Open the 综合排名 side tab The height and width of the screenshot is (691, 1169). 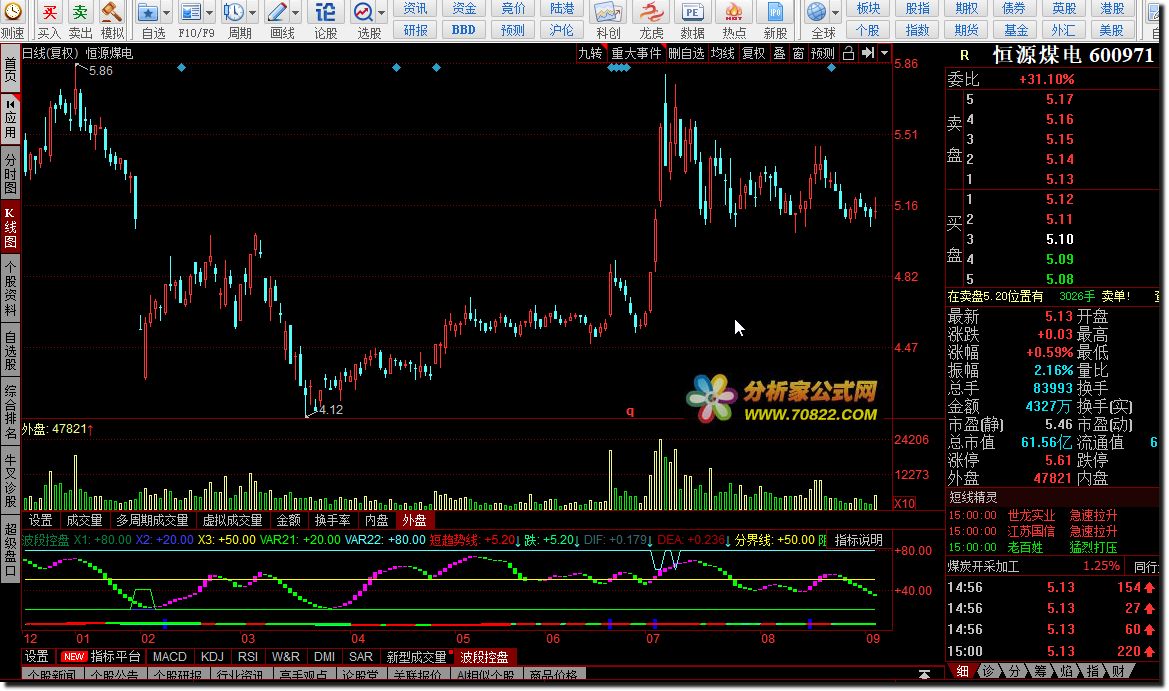pyautogui.click(x=10, y=411)
